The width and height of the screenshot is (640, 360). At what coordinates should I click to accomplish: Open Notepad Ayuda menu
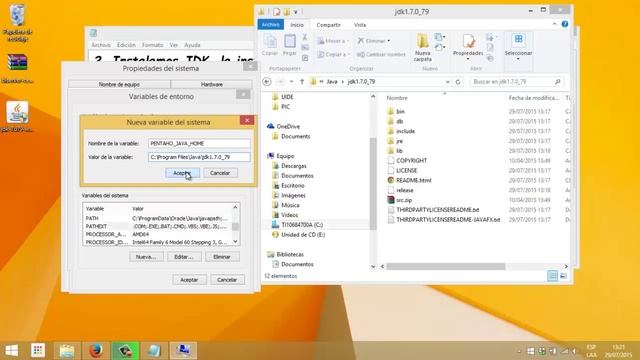tap(192, 45)
